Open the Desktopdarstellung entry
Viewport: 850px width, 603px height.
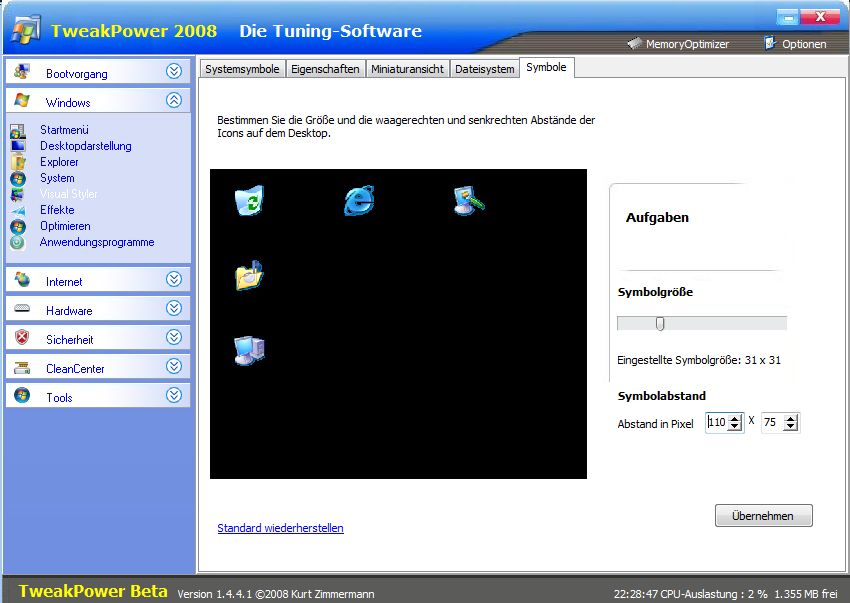pyautogui.click(x=86, y=146)
